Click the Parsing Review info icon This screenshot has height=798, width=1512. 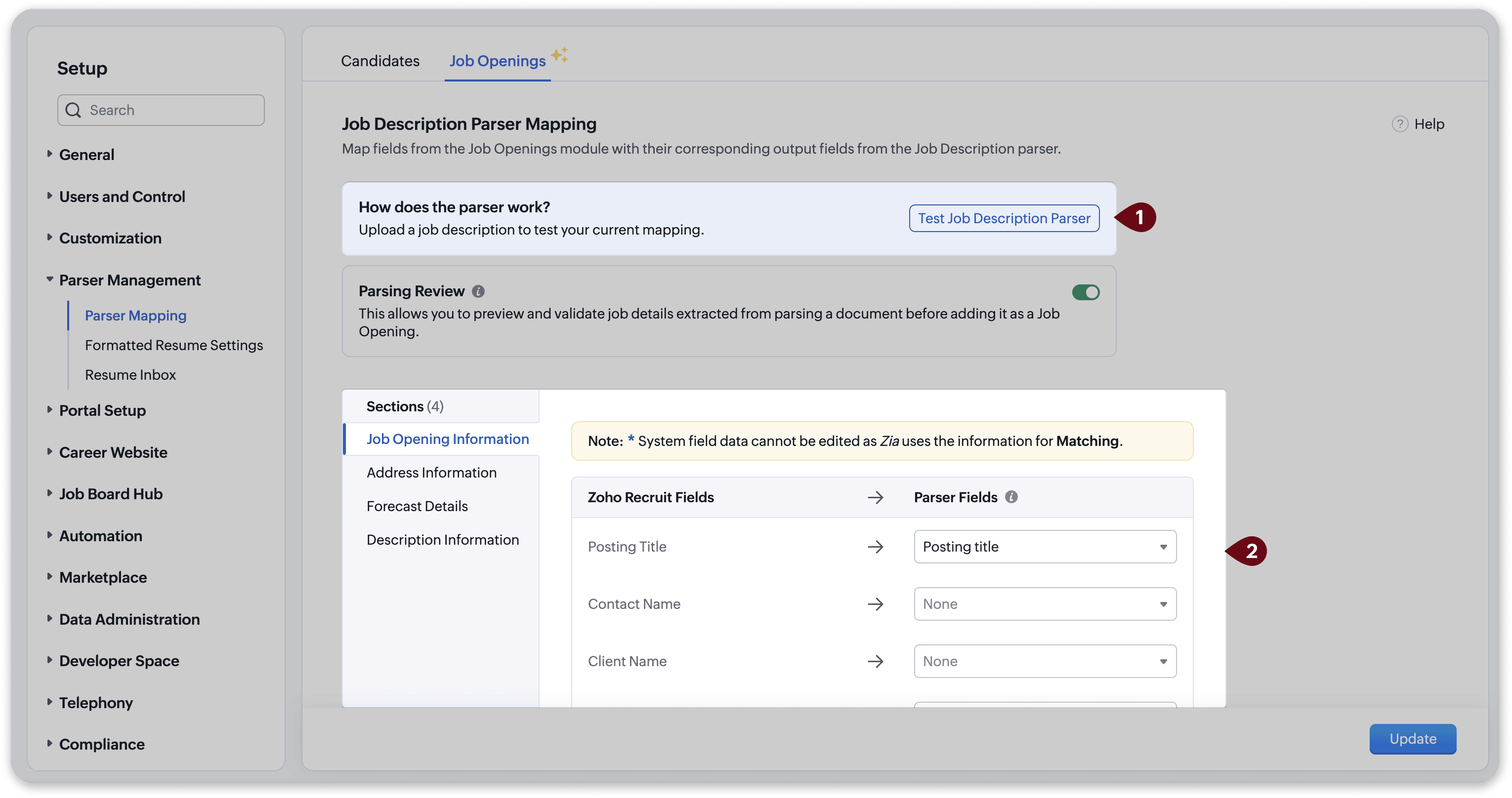478,291
